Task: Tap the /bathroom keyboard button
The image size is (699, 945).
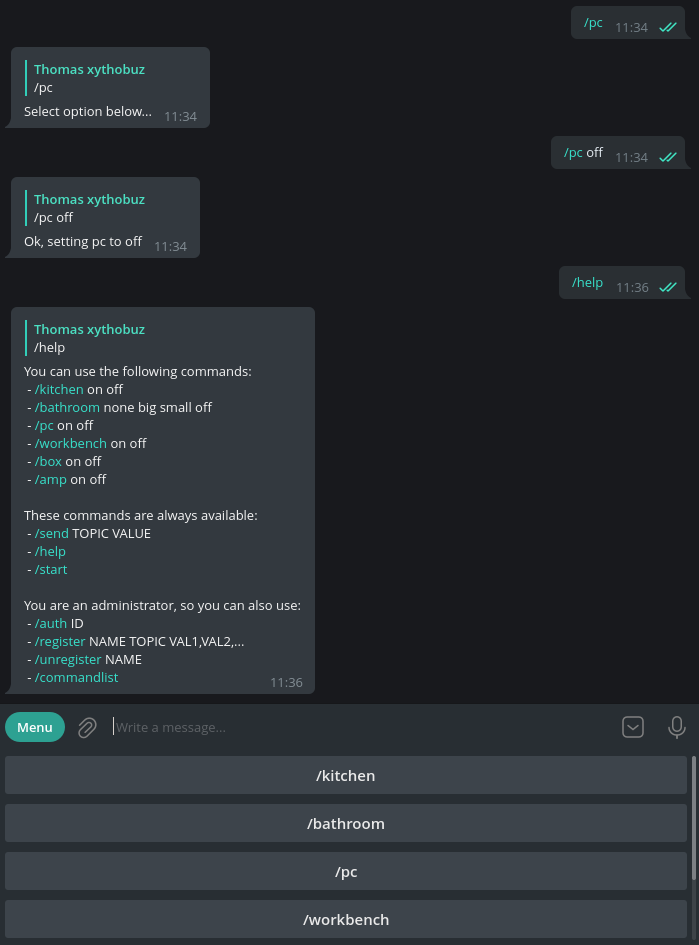Action: pos(346,823)
